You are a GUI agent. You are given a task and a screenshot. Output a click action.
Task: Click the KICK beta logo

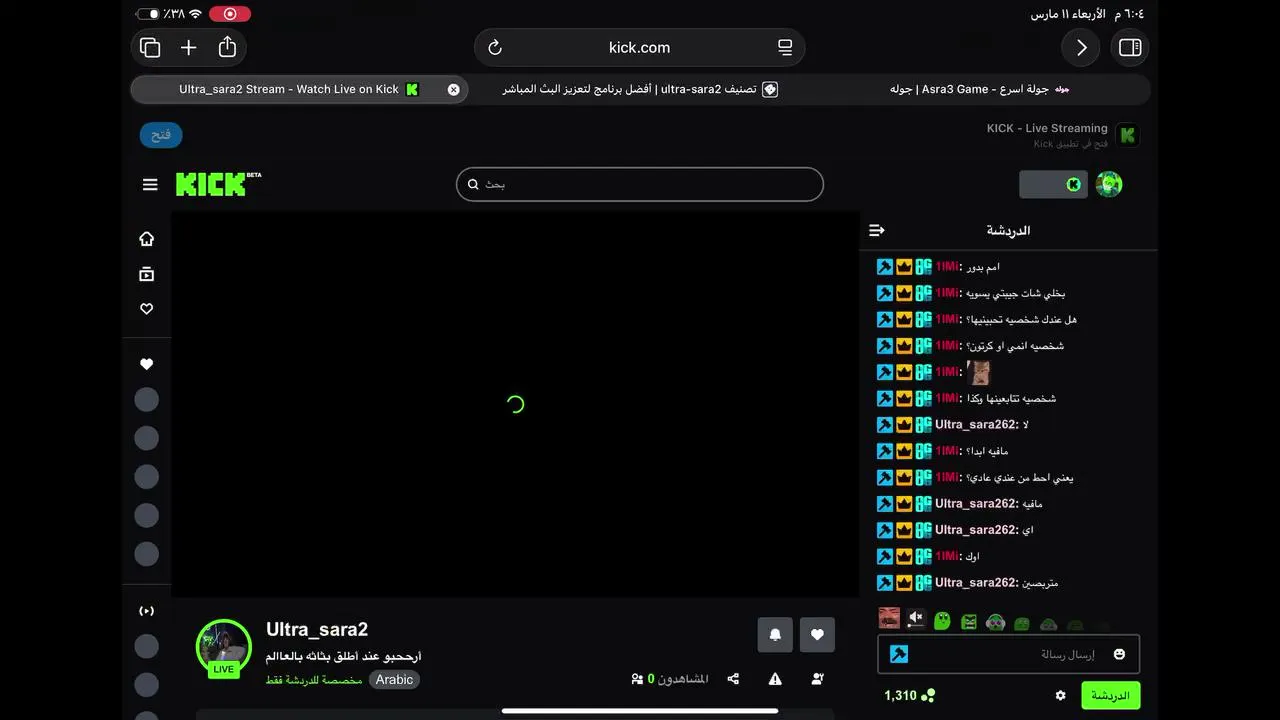[x=218, y=184]
